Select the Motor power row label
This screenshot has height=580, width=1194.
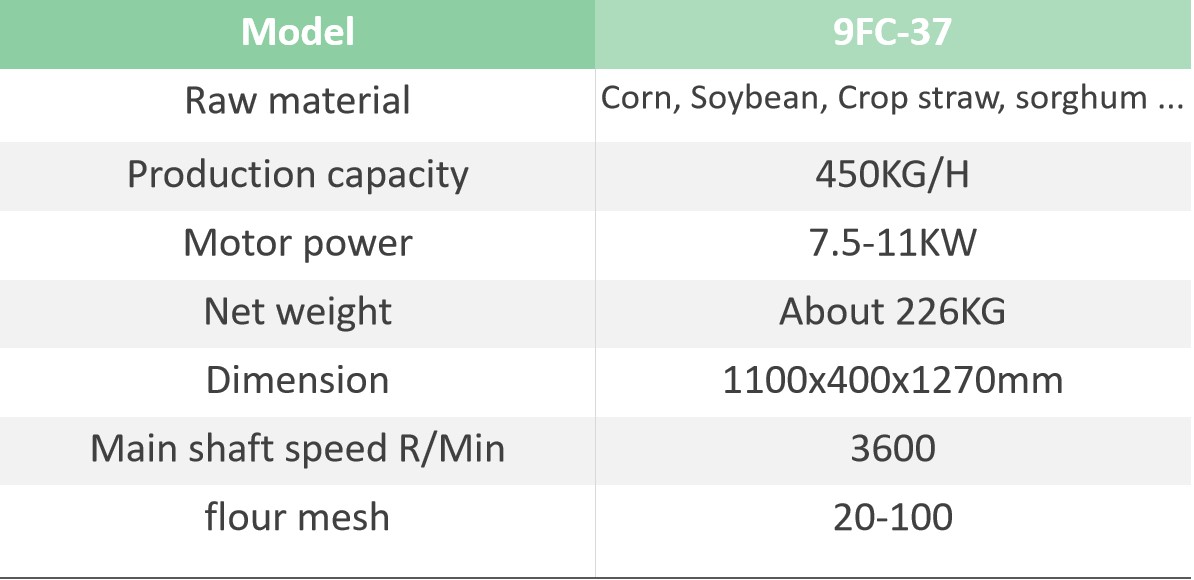pos(297,244)
